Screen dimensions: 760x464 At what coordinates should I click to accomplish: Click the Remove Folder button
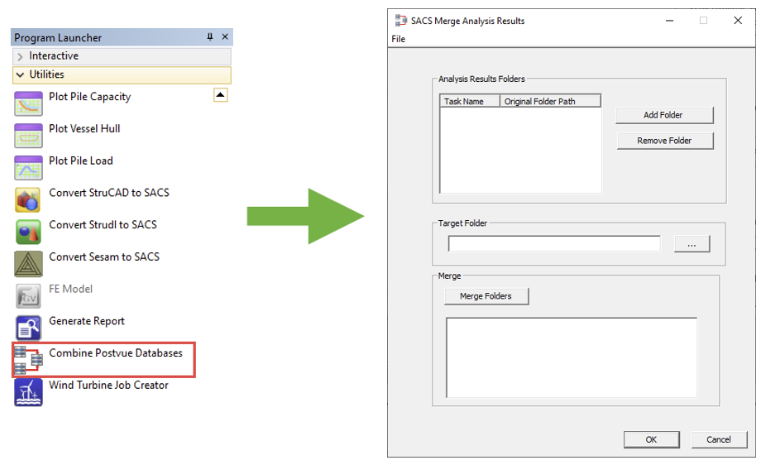[665, 141]
